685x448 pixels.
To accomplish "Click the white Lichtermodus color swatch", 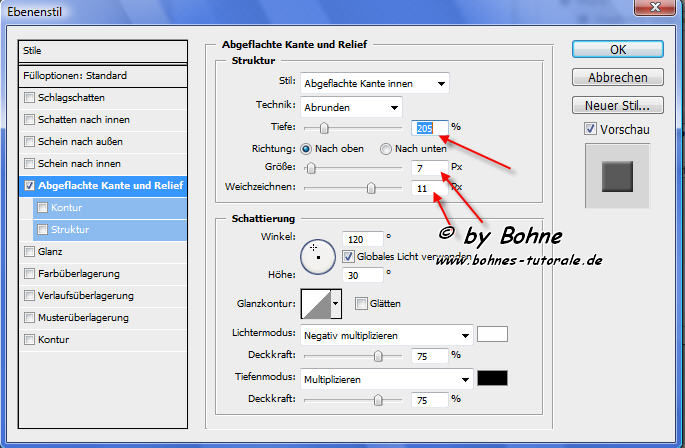I will [493, 334].
